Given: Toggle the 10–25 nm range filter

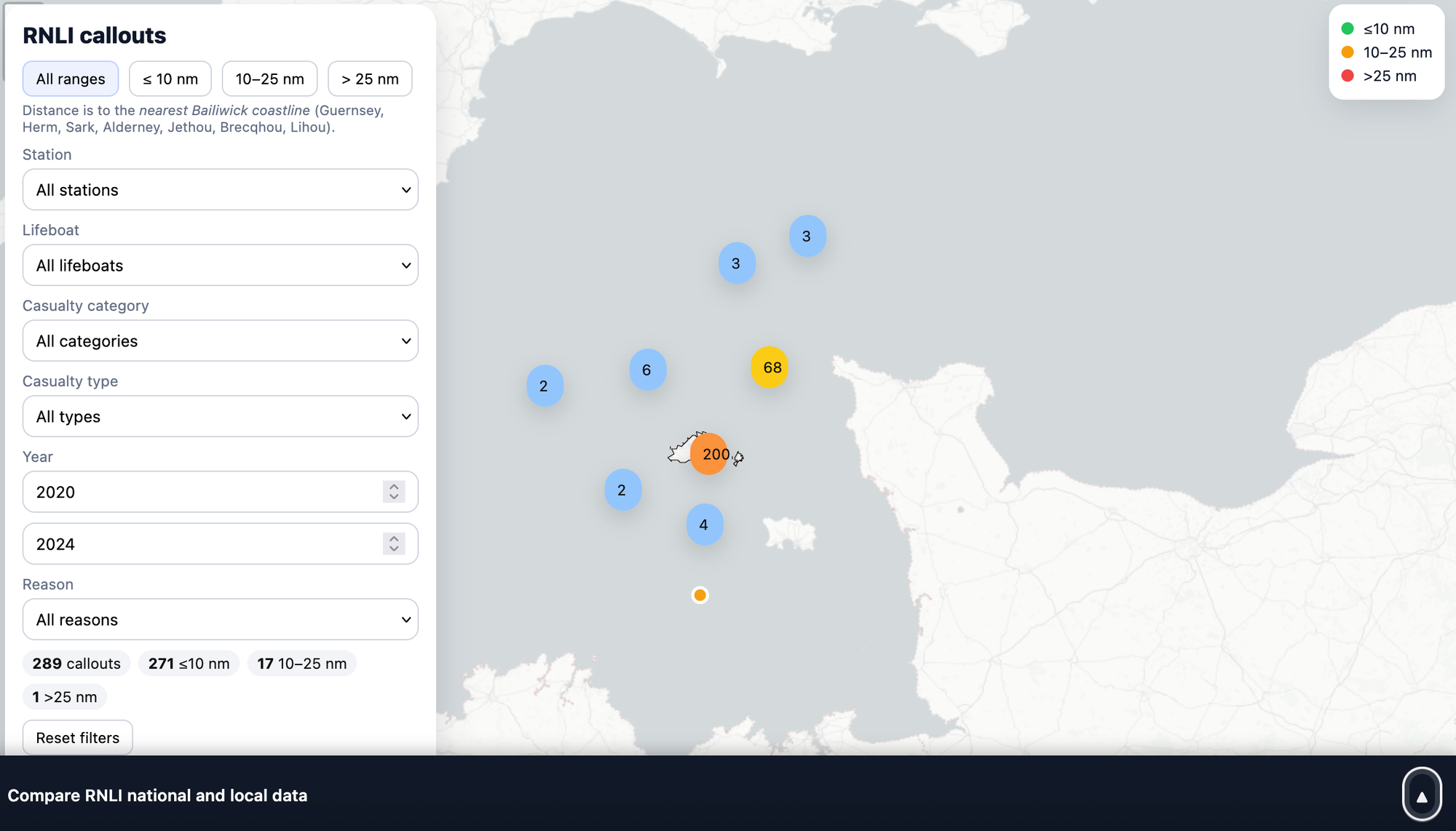Looking at the screenshot, I should [269, 79].
